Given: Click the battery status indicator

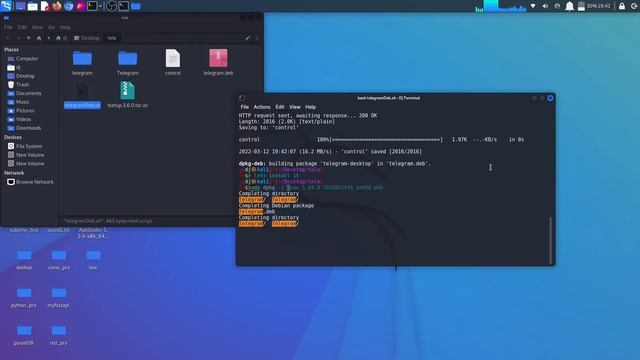Looking at the screenshot, I should (581, 6).
